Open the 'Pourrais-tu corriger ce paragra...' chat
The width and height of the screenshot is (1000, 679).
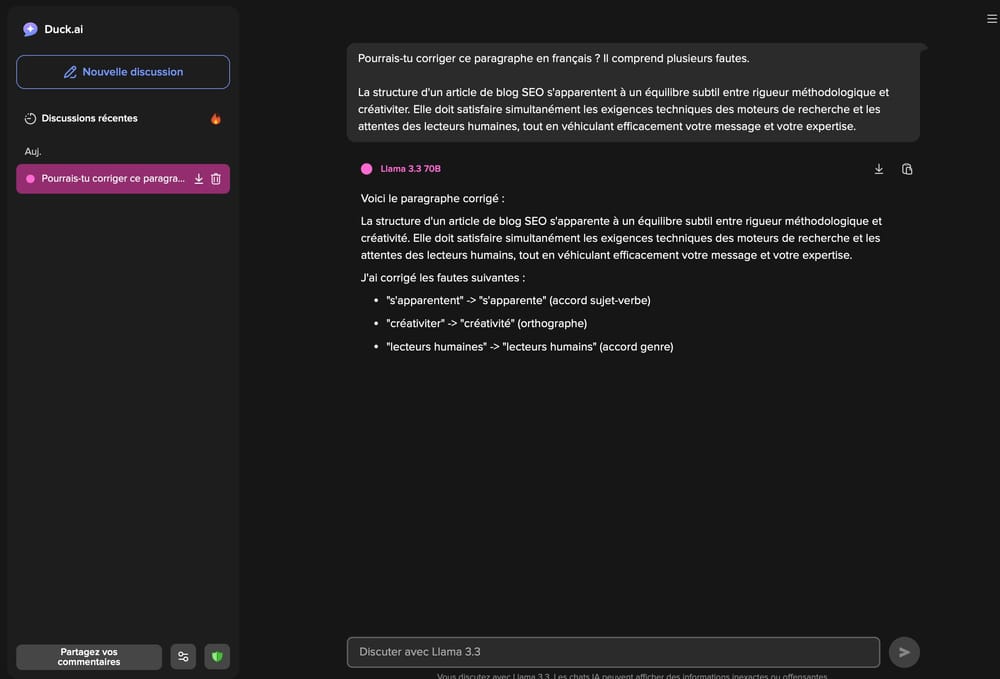tap(112, 179)
